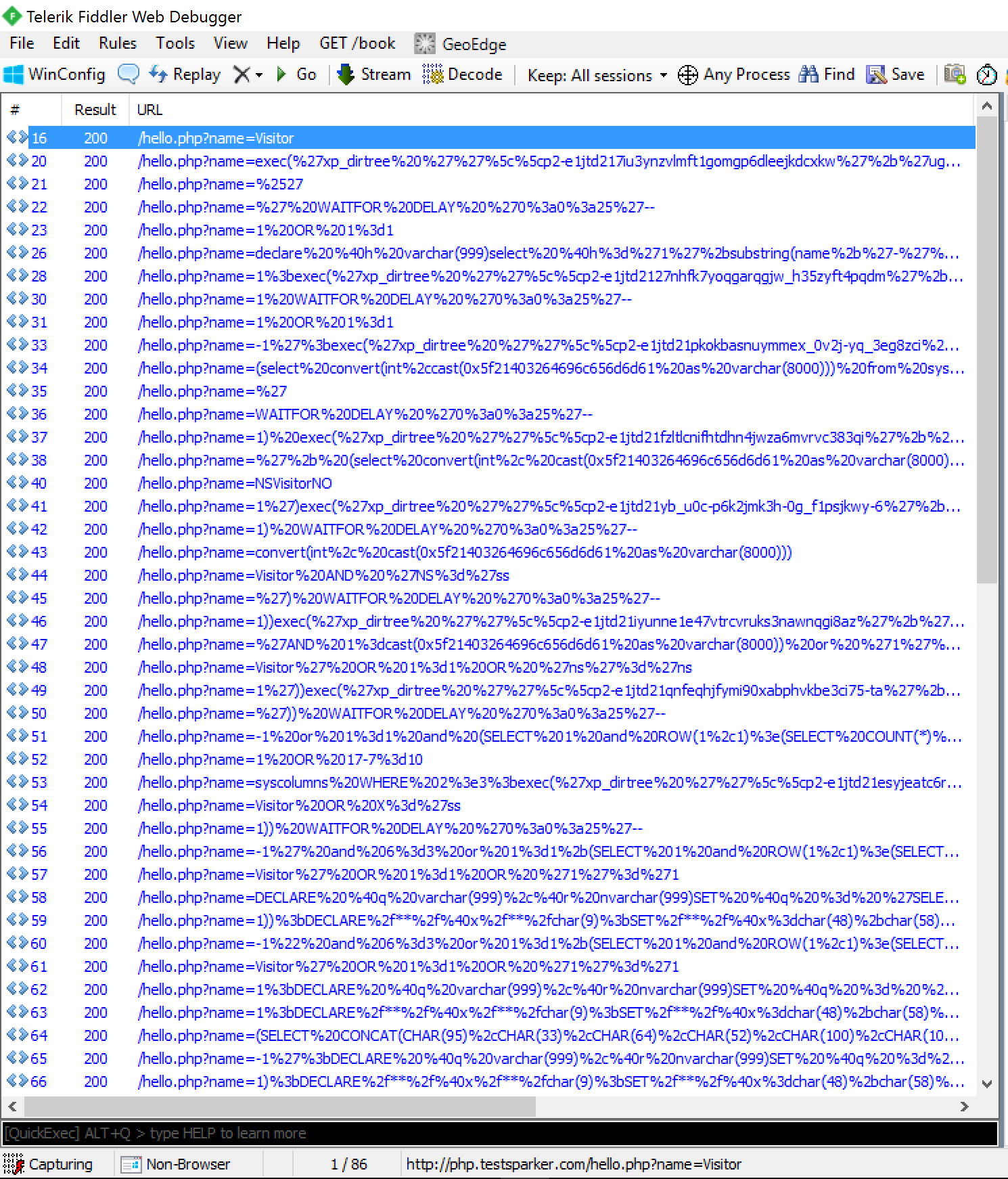Click the camera screenshot toolbar icon
Image resolution: width=1008 pixels, height=1179 pixels.
tap(955, 74)
